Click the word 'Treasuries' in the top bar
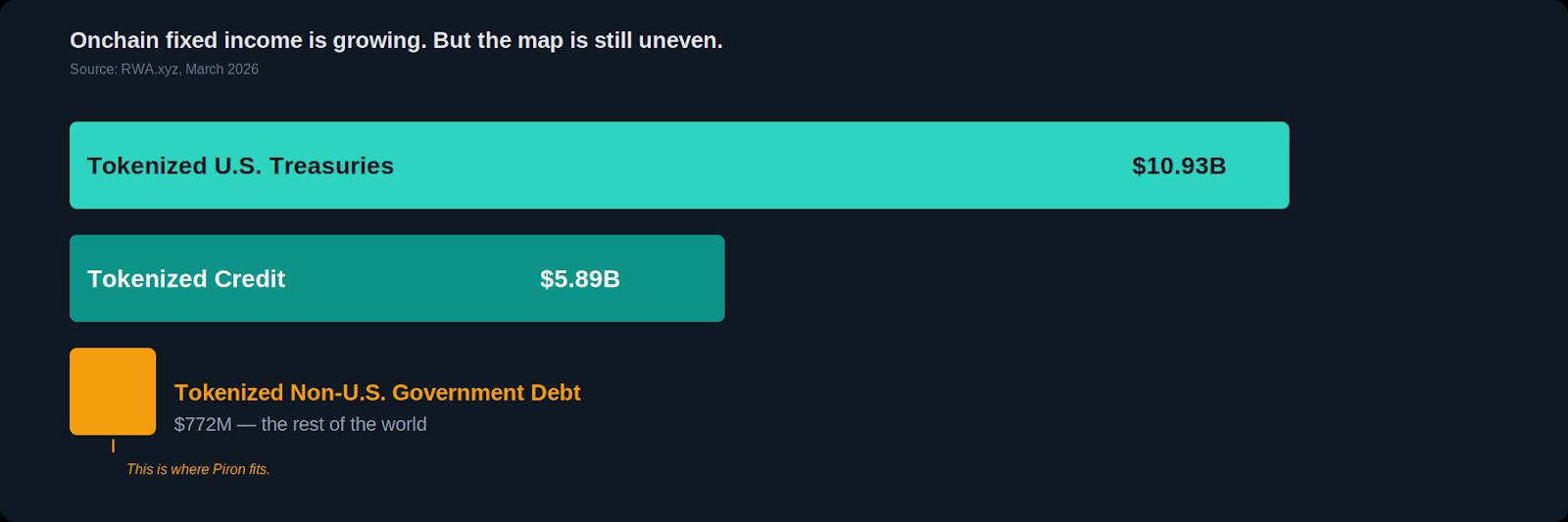Viewport: 1568px width, 522px height. [x=331, y=166]
